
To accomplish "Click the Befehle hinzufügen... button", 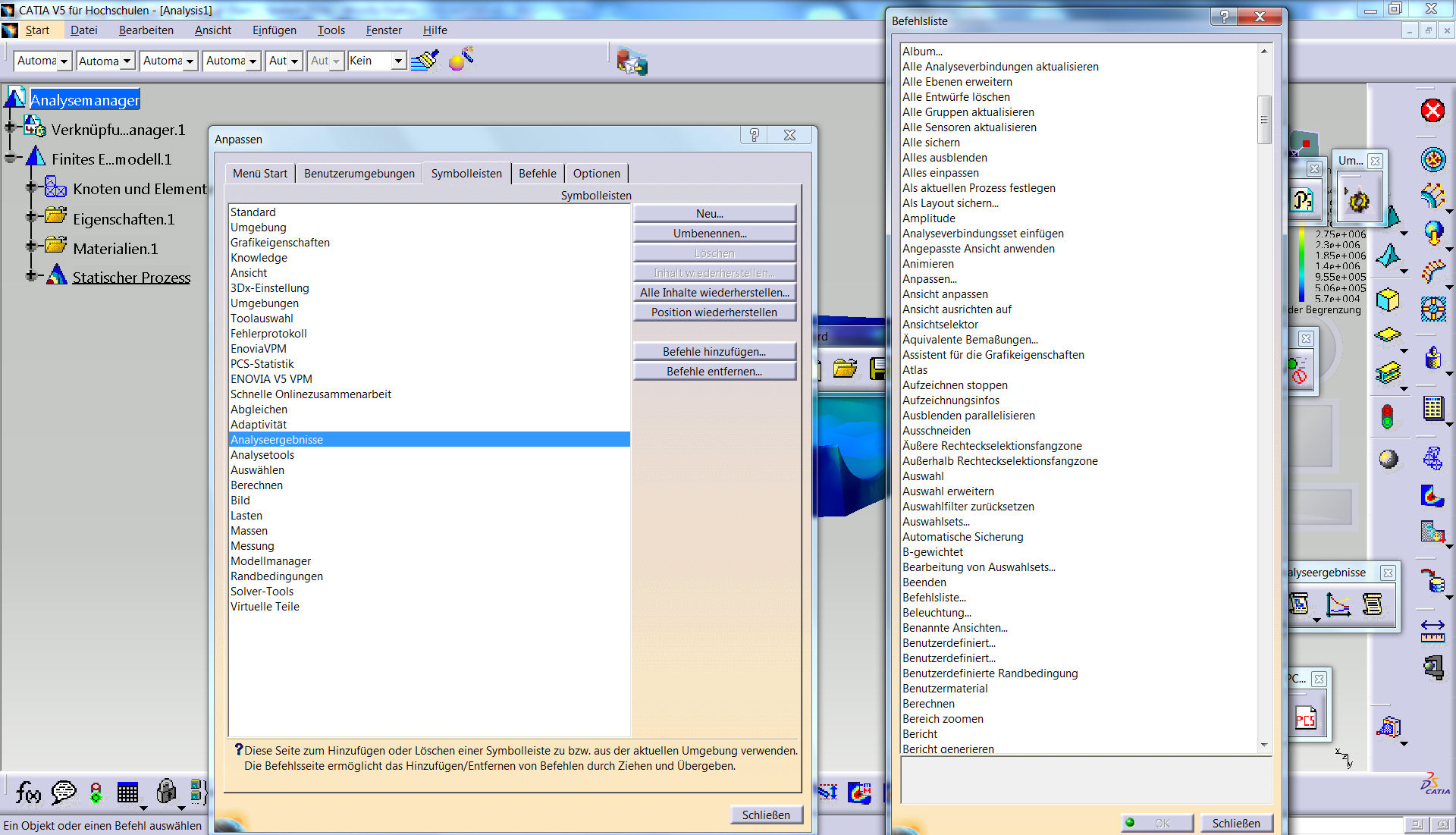I will point(714,352).
